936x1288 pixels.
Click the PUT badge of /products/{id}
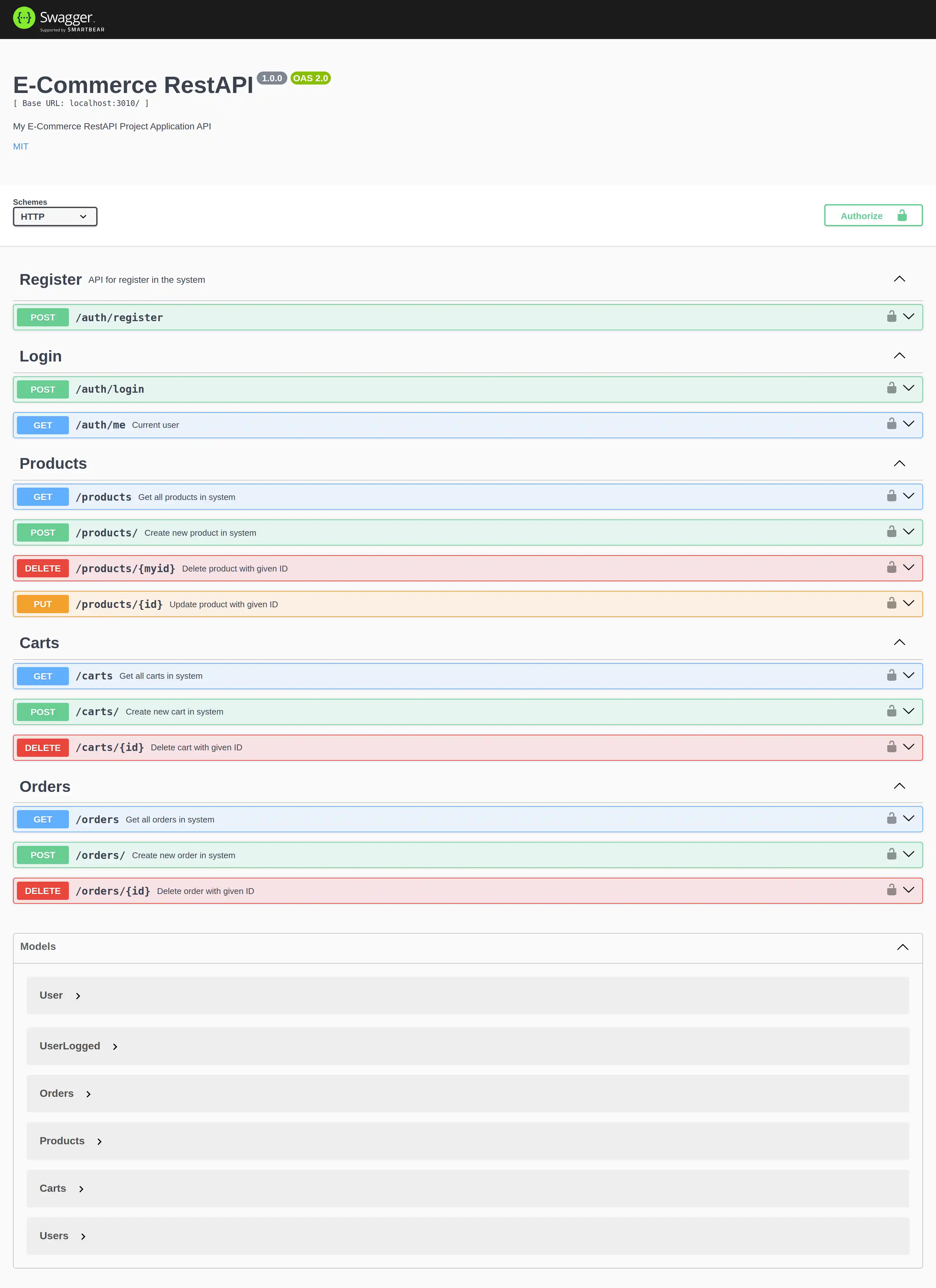[43, 604]
